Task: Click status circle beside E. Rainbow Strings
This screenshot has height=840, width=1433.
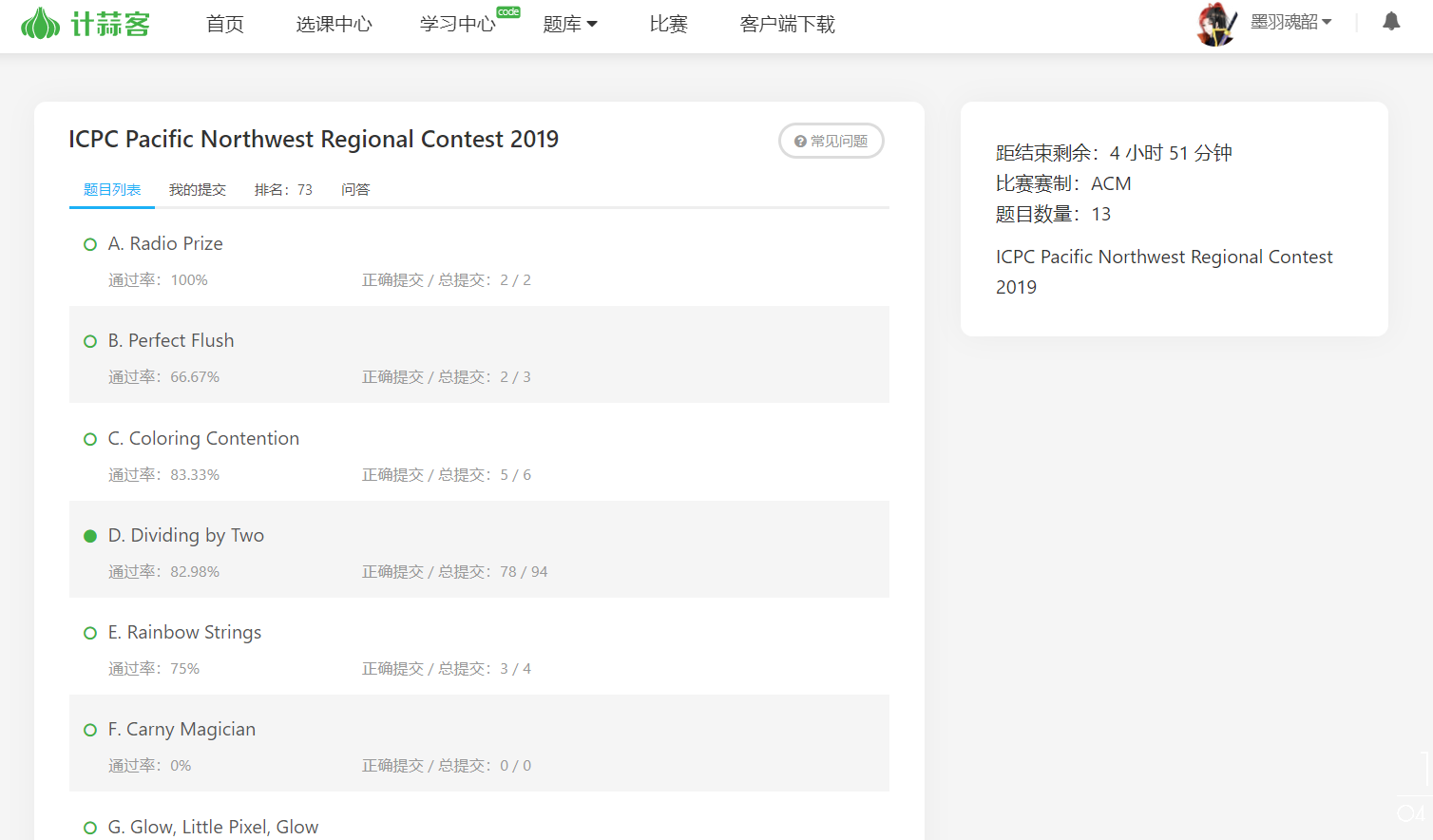Action: click(x=90, y=633)
